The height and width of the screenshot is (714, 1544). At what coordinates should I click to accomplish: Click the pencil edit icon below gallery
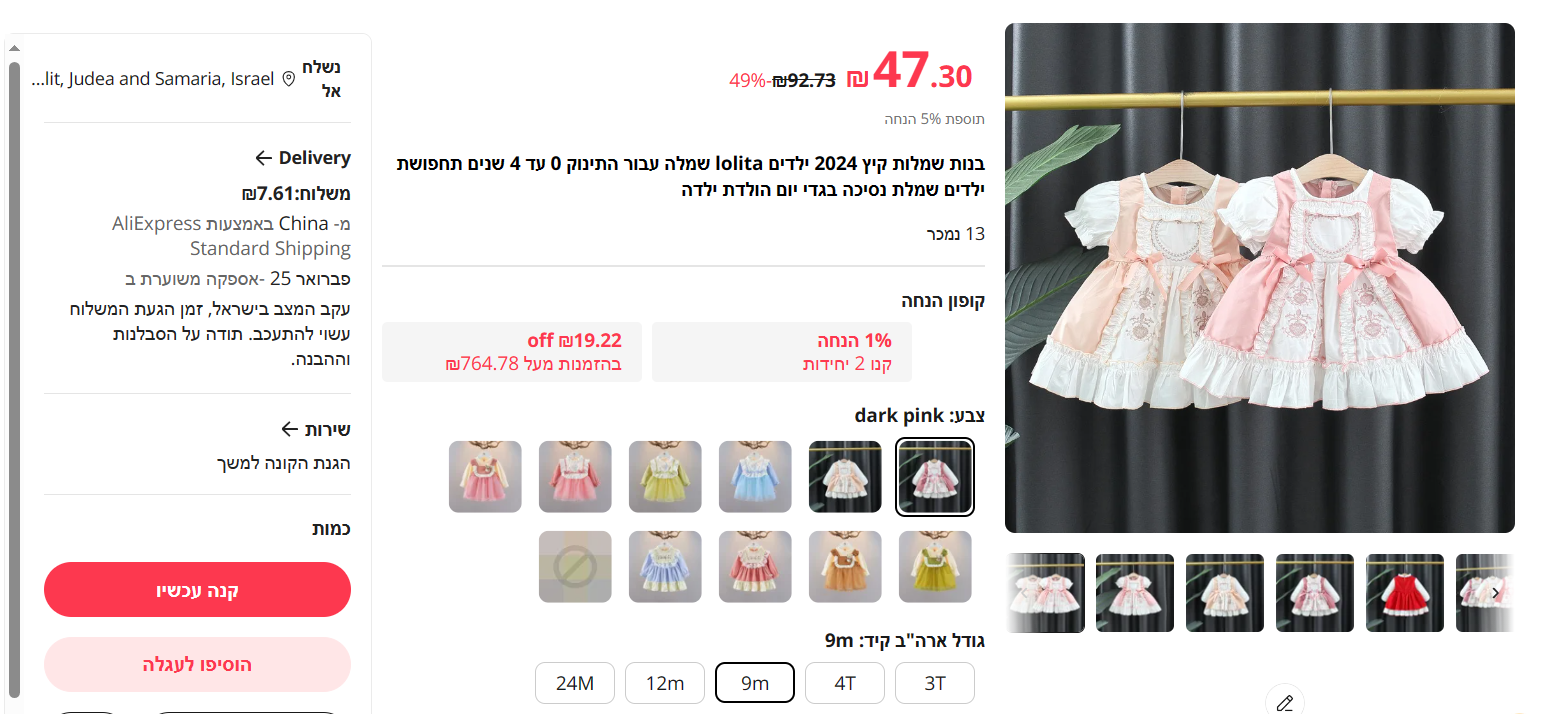(1285, 702)
